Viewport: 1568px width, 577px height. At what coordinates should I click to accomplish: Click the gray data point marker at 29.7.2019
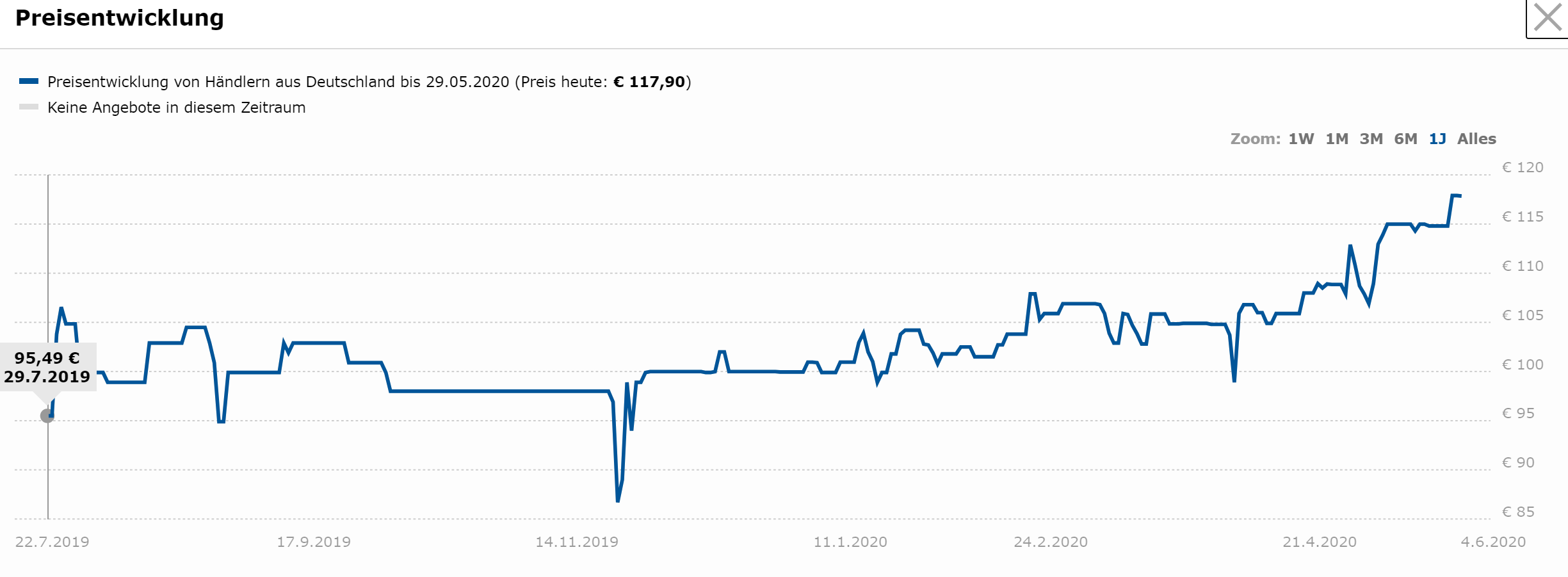click(47, 416)
